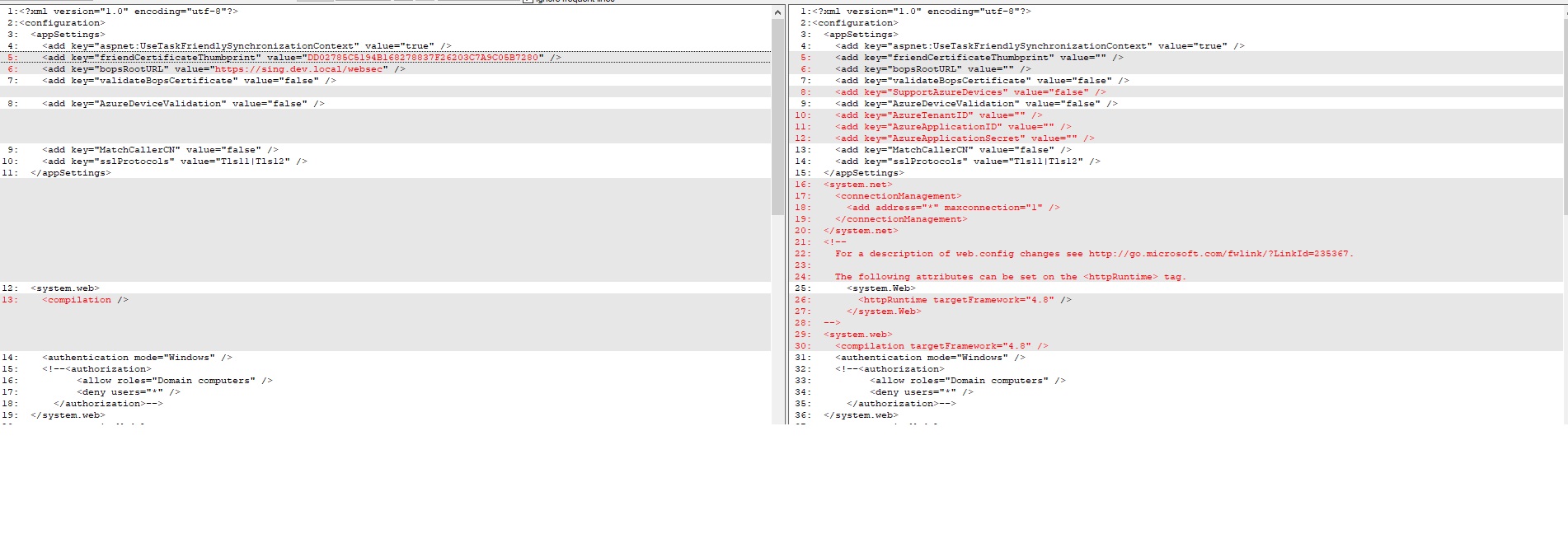This screenshot has height=534, width=1568.
Task: Click the AzureApplicationSecret line in right pane
Action: coord(965,138)
